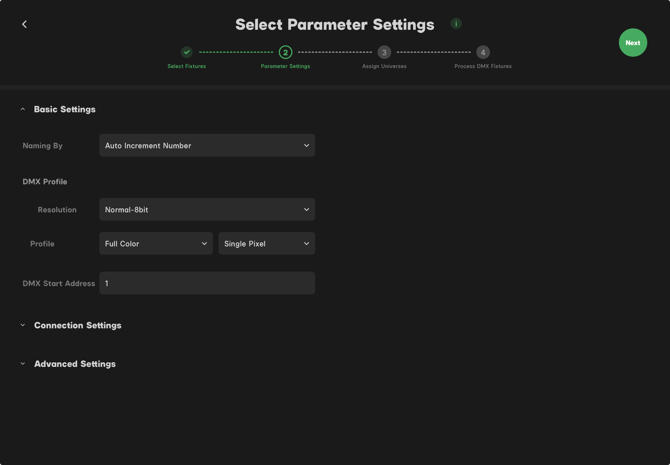The width and height of the screenshot is (670, 465).
Task: Expand the Advanced Settings section
Action: (x=23, y=364)
